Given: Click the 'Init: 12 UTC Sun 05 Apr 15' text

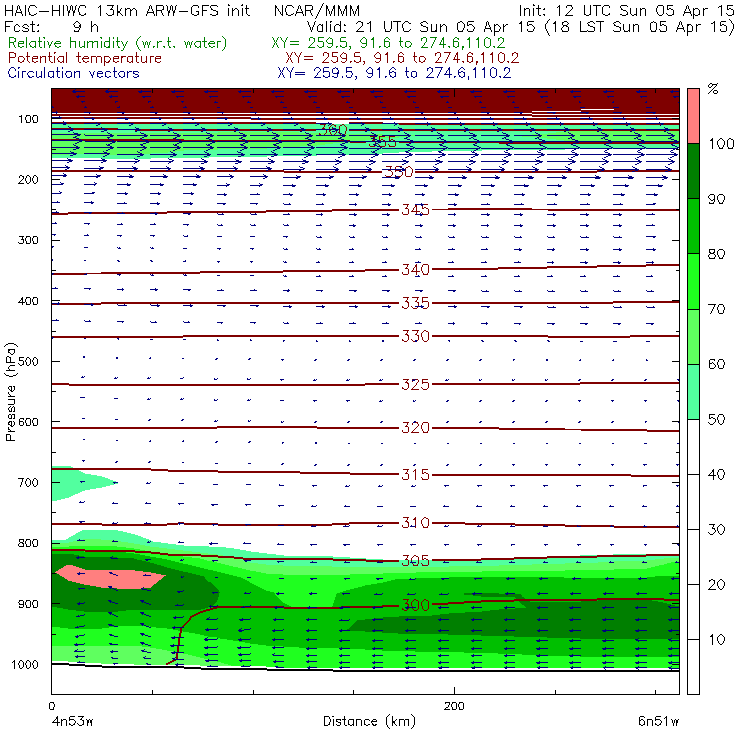Looking at the screenshot, I should click(x=626, y=10).
